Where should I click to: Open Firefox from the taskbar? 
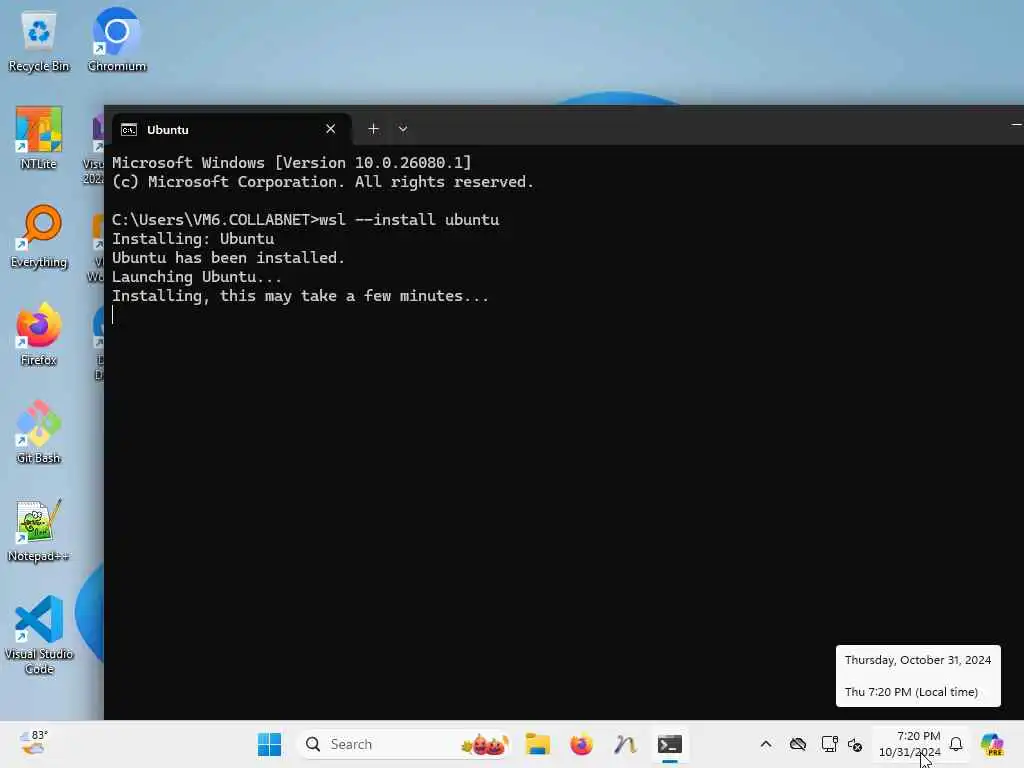[581, 744]
